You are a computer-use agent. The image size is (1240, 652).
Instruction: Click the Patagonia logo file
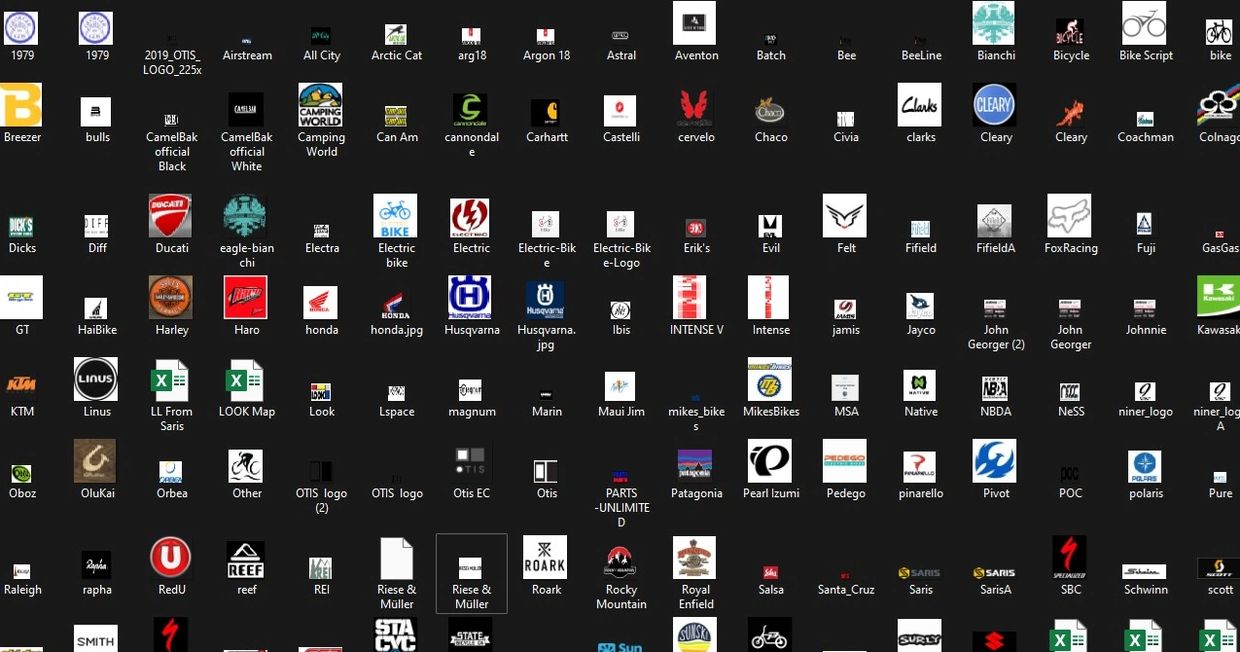pos(696,466)
